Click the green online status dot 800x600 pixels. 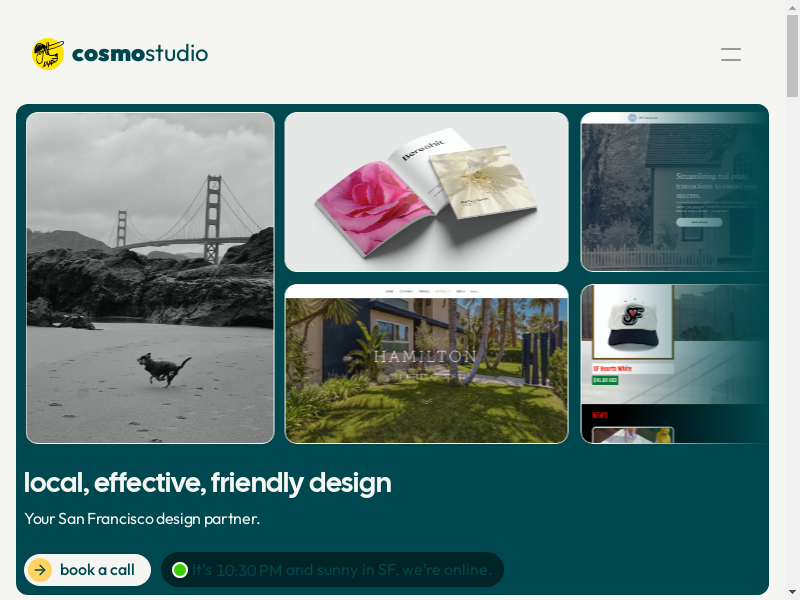pos(180,570)
